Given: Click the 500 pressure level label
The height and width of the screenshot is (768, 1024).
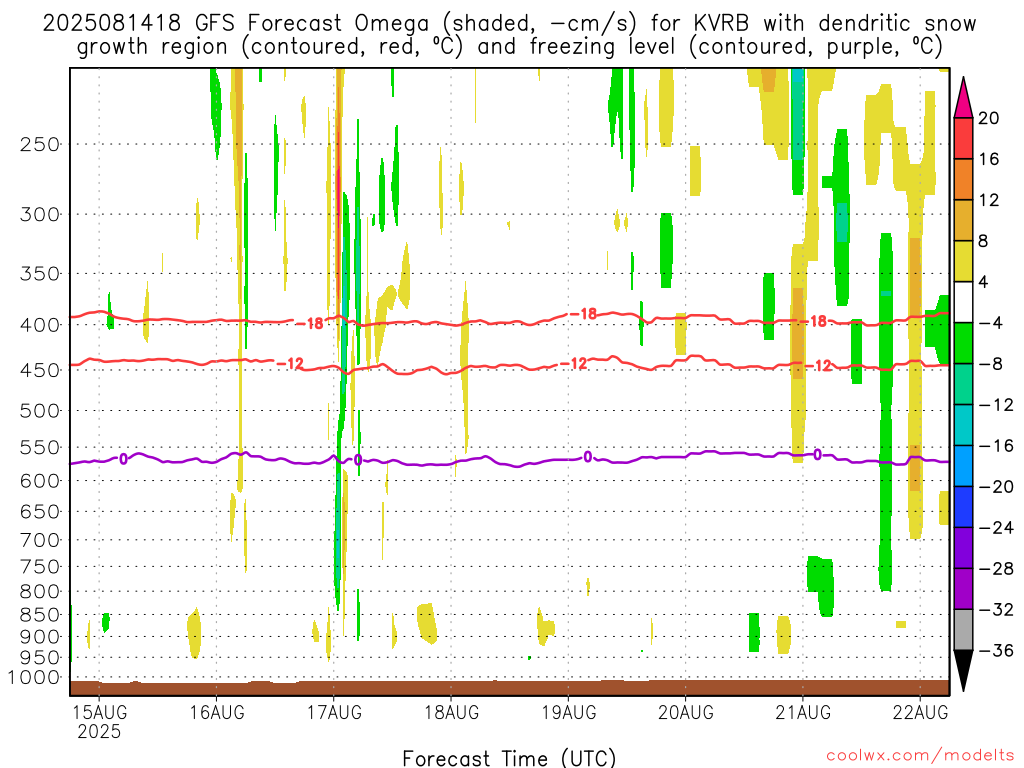Looking at the screenshot, I should (40, 411).
